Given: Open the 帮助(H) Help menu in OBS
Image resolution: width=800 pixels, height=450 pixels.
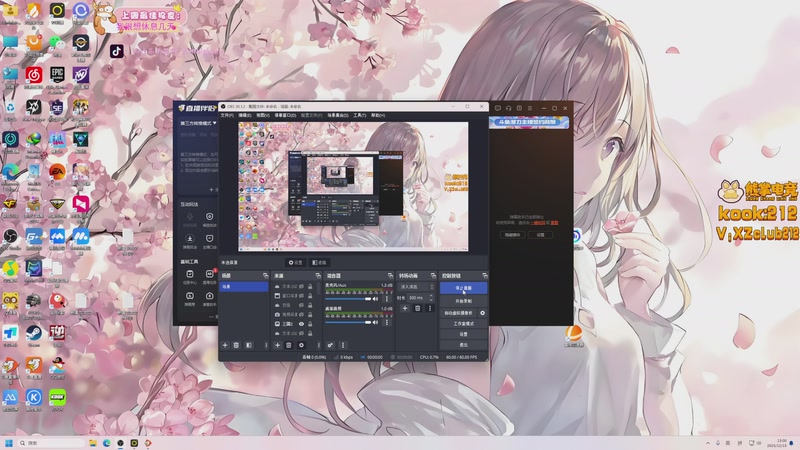Looking at the screenshot, I should [378, 116].
